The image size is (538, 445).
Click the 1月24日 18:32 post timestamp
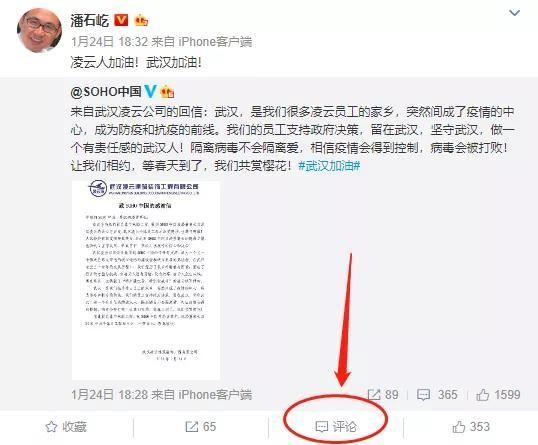(x=109, y=42)
